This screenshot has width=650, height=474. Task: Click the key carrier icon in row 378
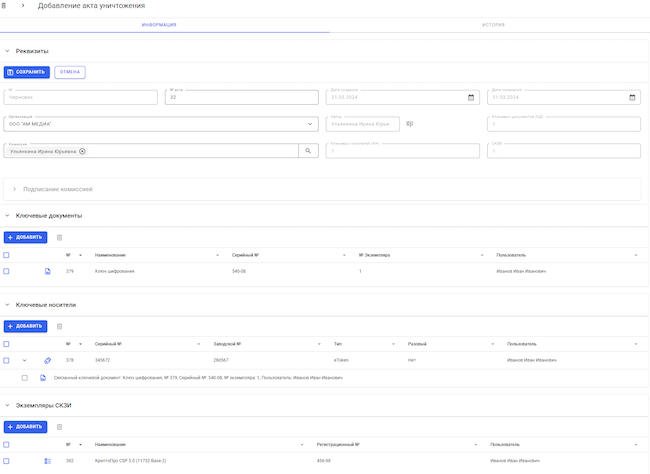coord(47,360)
